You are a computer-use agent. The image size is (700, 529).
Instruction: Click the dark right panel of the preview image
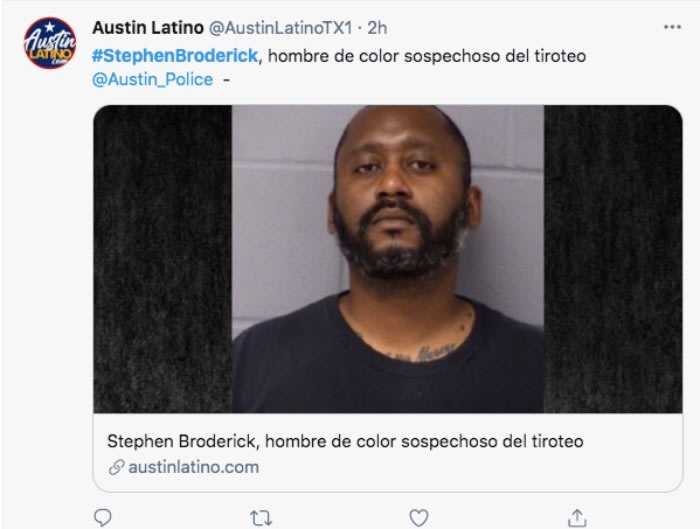[x=613, y=259]
